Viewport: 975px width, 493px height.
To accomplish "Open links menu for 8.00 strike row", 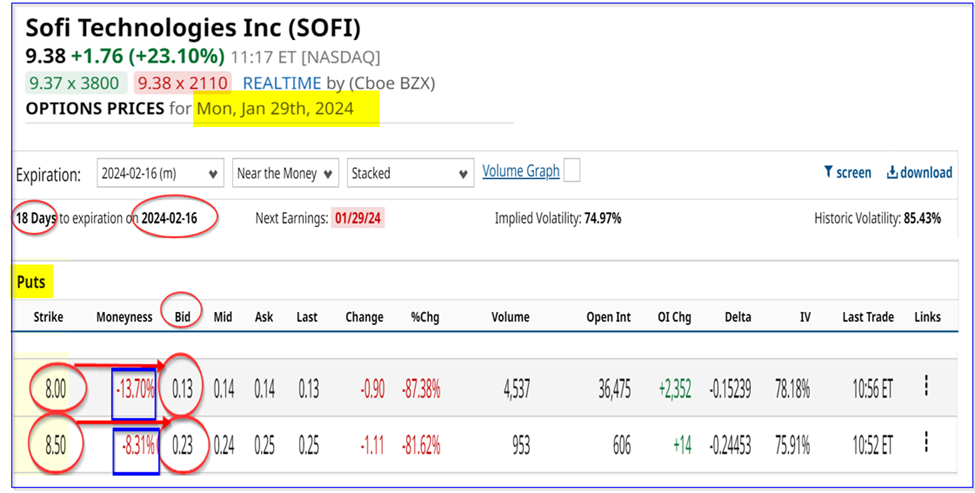I will 927,386.
